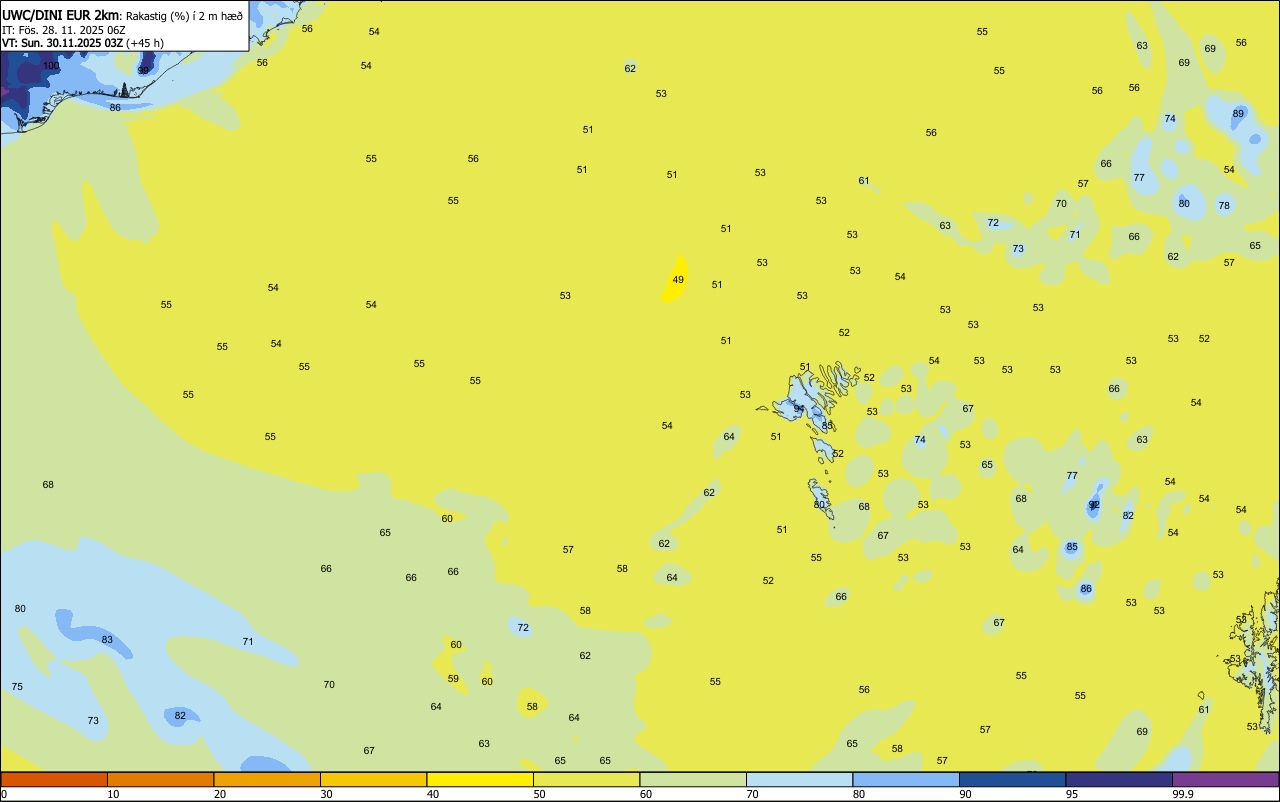Click the 75 humidity value on the map
This screenshot has height=802, width=1280.
[17, 686]
